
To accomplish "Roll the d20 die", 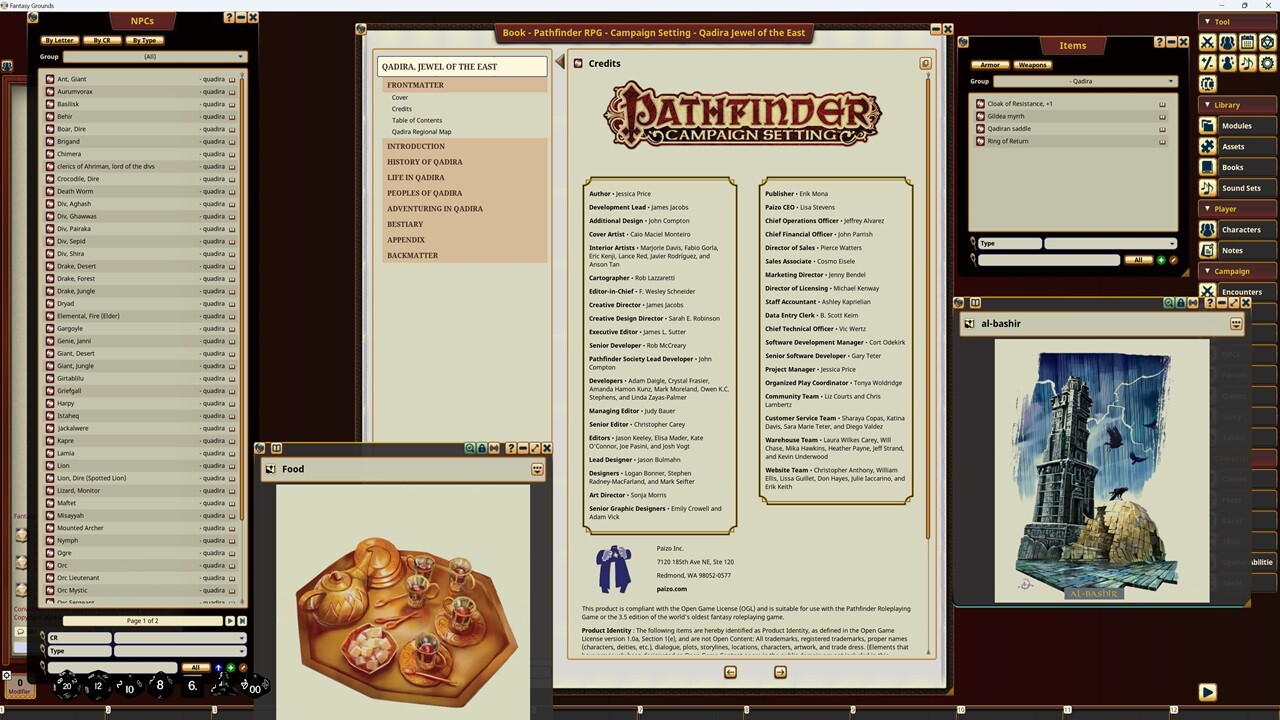I will pos(67,686).
